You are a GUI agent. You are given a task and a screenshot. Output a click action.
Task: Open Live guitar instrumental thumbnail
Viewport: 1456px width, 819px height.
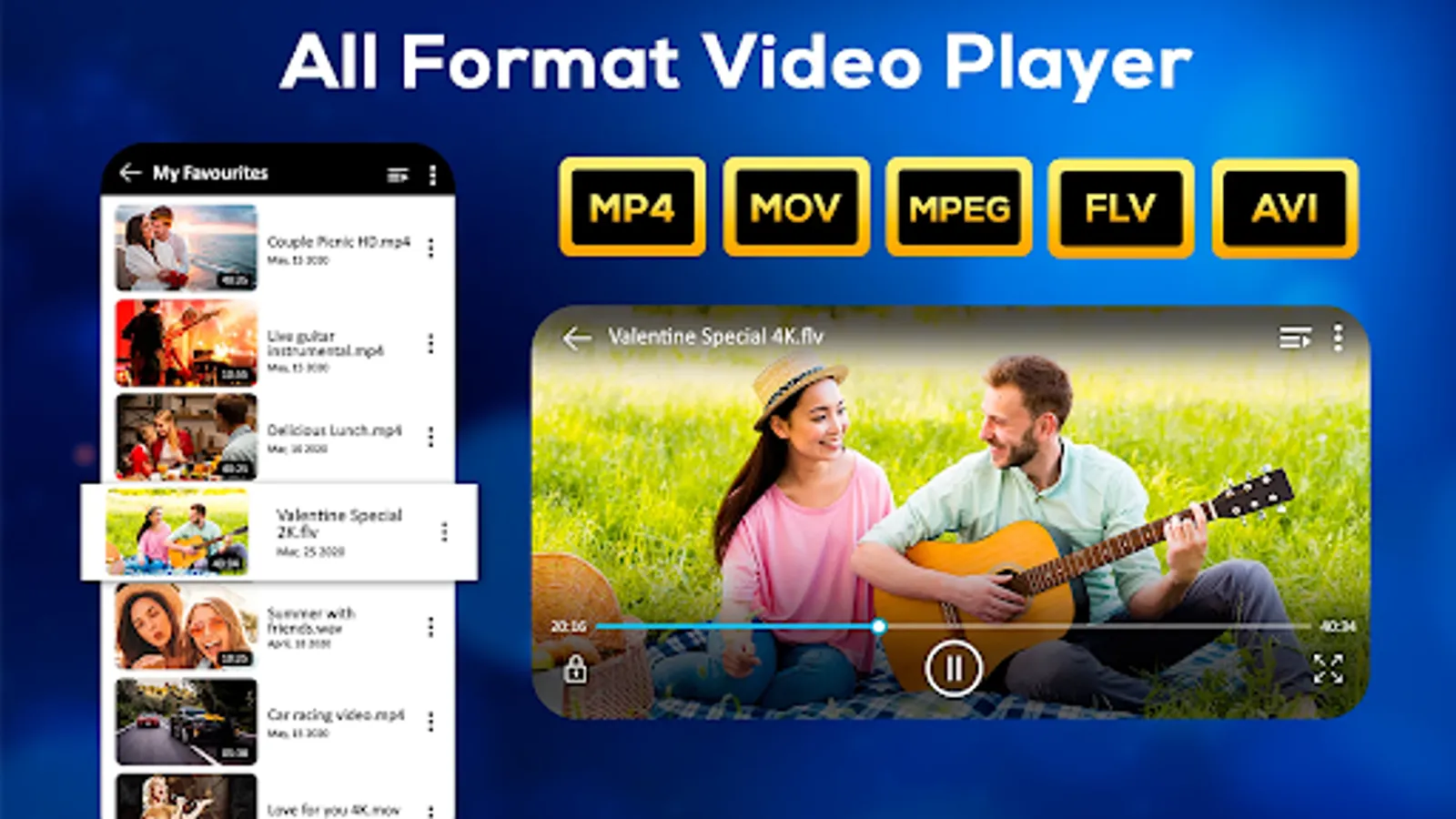point(187,343)
